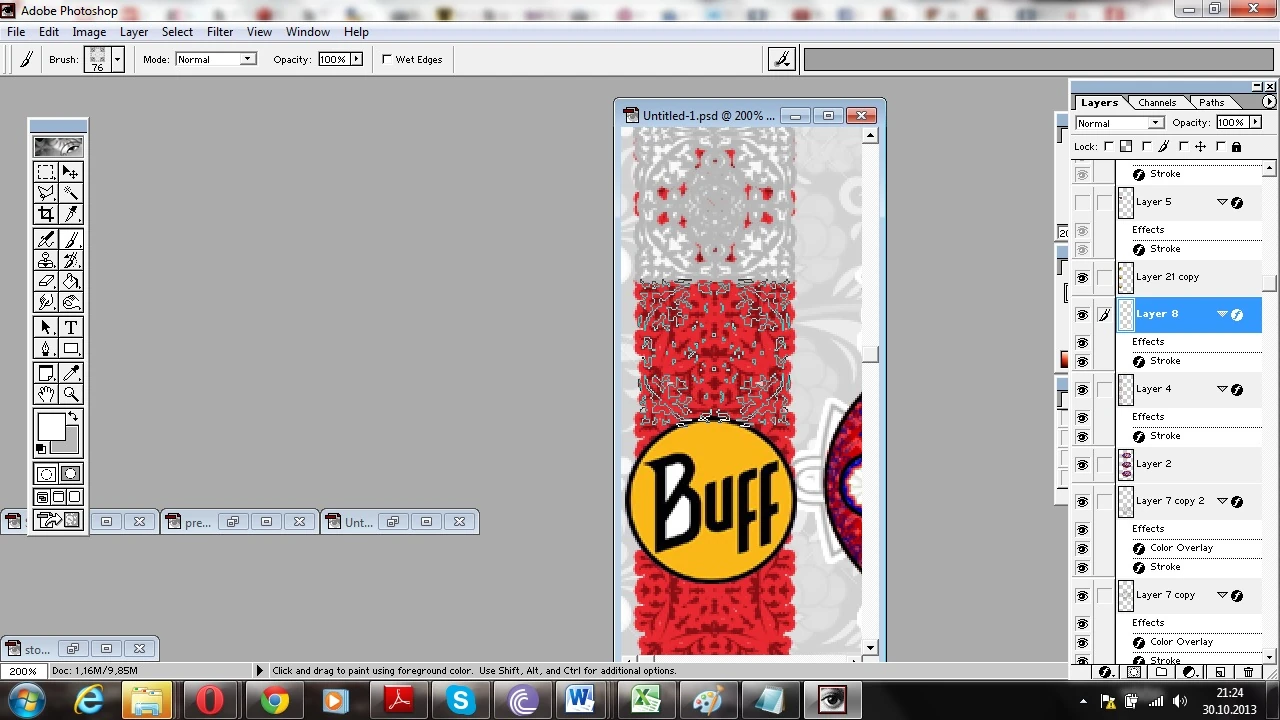Image resolution: width=1280 pixels, height=720 pixels.
Task: Jump to ImageReady from toolbox
Action: 58,520
